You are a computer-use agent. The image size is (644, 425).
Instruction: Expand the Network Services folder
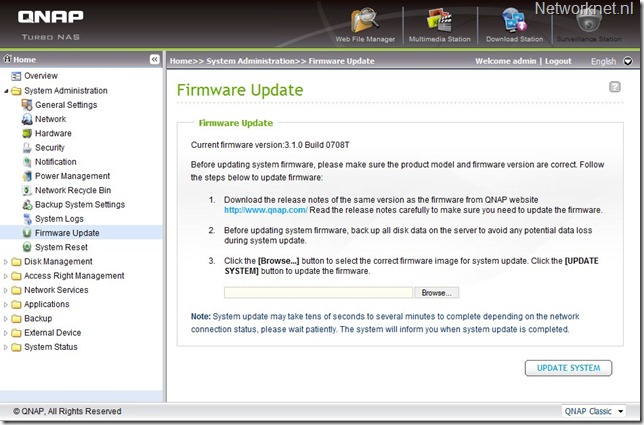coord(6,290)
